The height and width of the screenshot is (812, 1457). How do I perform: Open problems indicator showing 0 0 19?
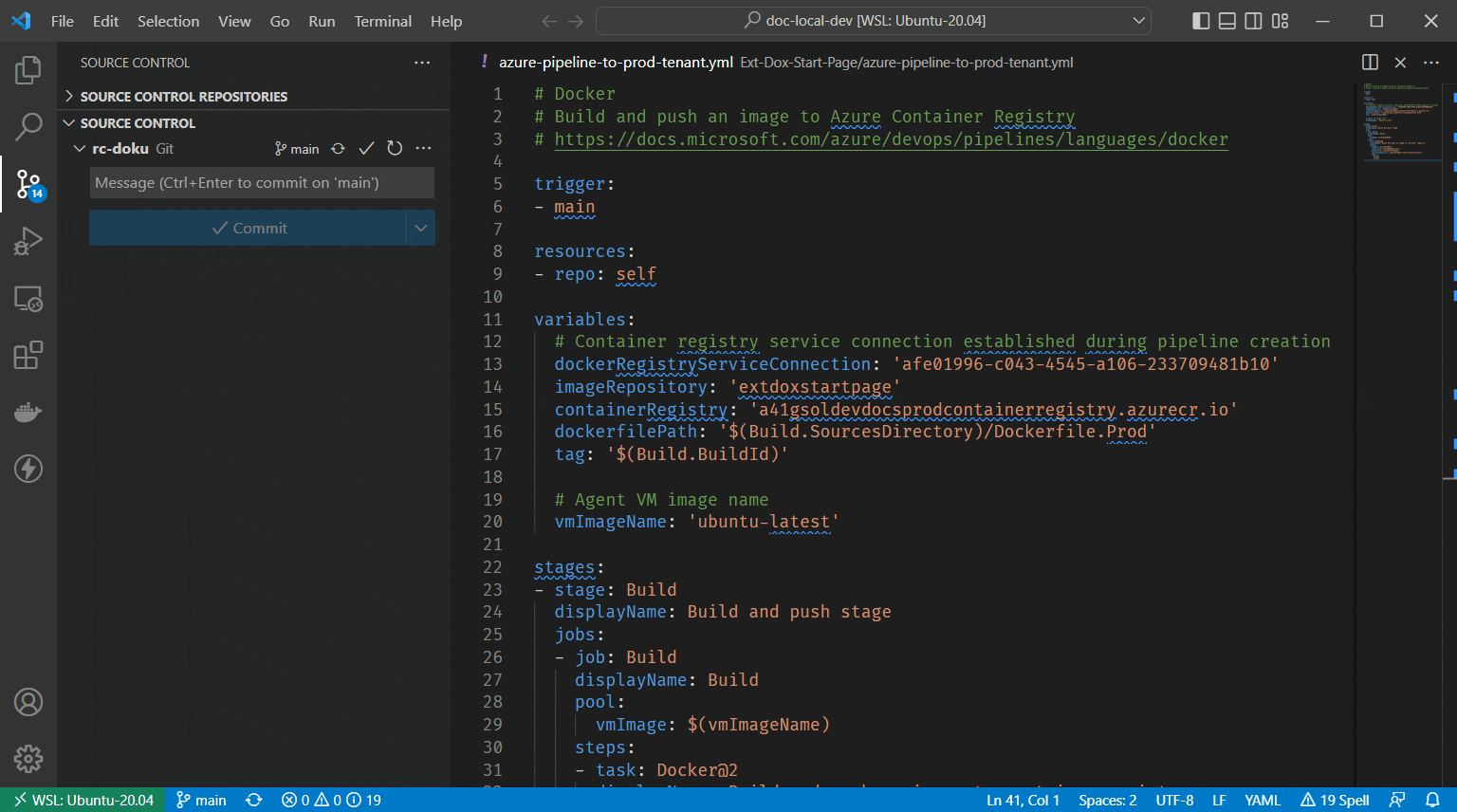(x=331, y=801)
